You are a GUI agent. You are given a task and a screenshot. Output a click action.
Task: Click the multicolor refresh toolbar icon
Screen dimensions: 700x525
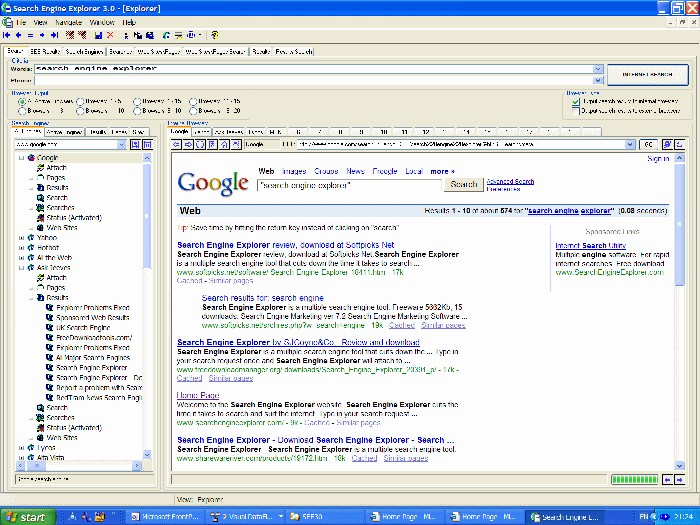click(x=166, y=35)
